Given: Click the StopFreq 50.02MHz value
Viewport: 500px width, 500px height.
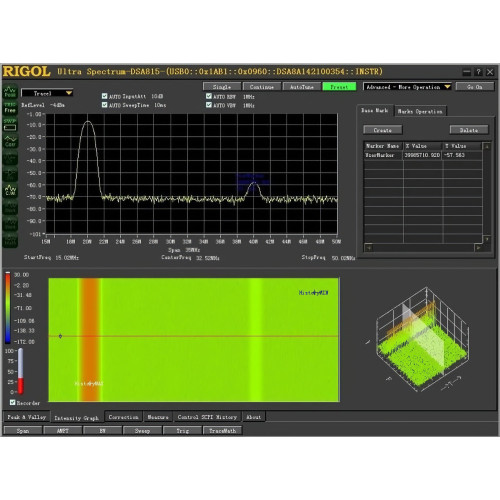Looking at the screenshot, I should [x=343, y=258].
